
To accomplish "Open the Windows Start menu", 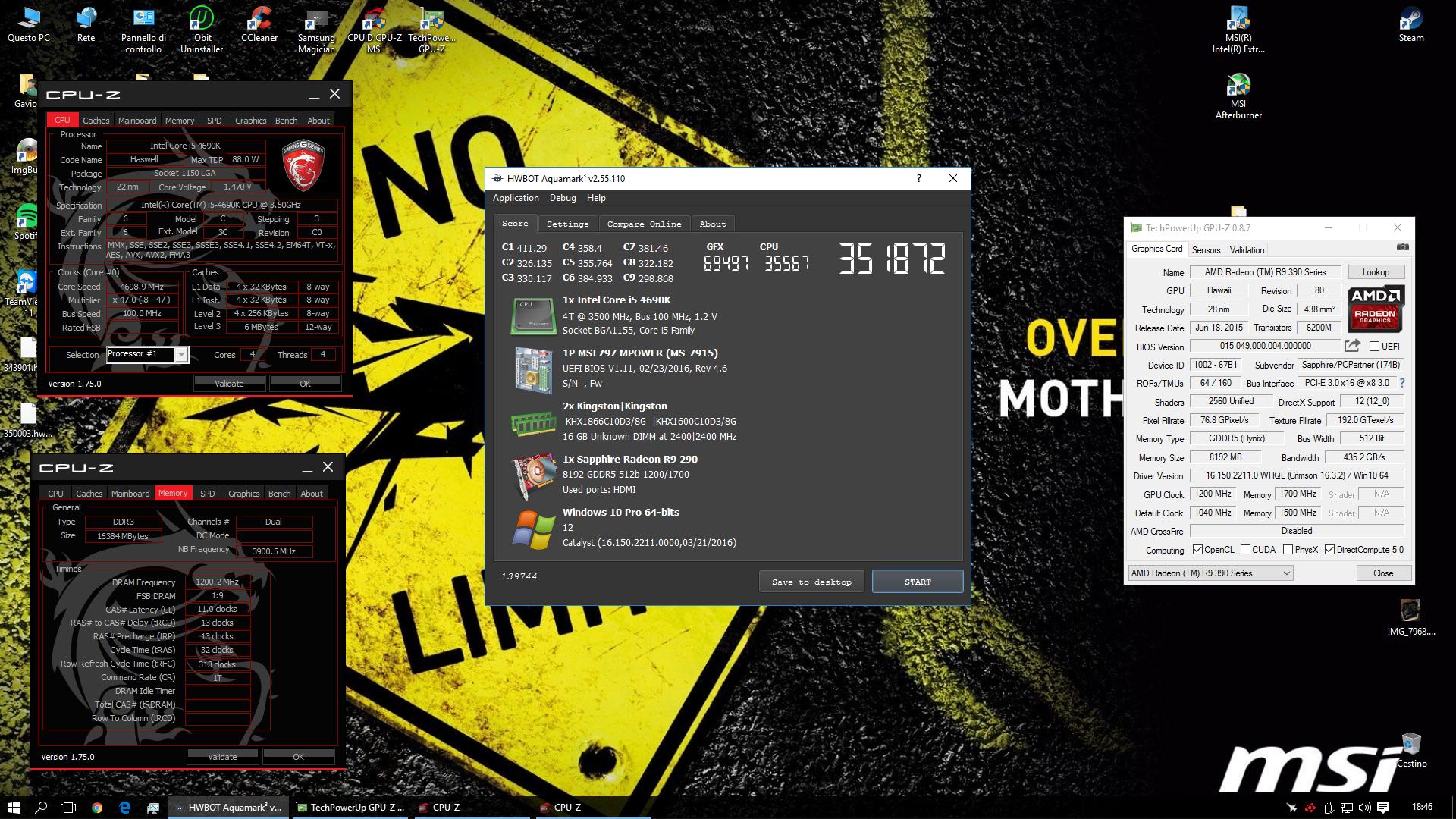I will point(13,808).
